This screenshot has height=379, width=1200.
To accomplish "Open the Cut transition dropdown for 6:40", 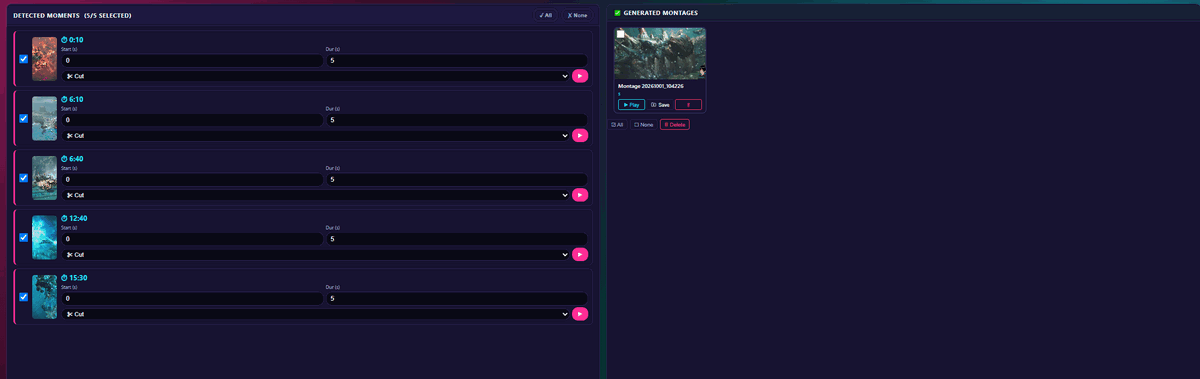I will (316, 195).
